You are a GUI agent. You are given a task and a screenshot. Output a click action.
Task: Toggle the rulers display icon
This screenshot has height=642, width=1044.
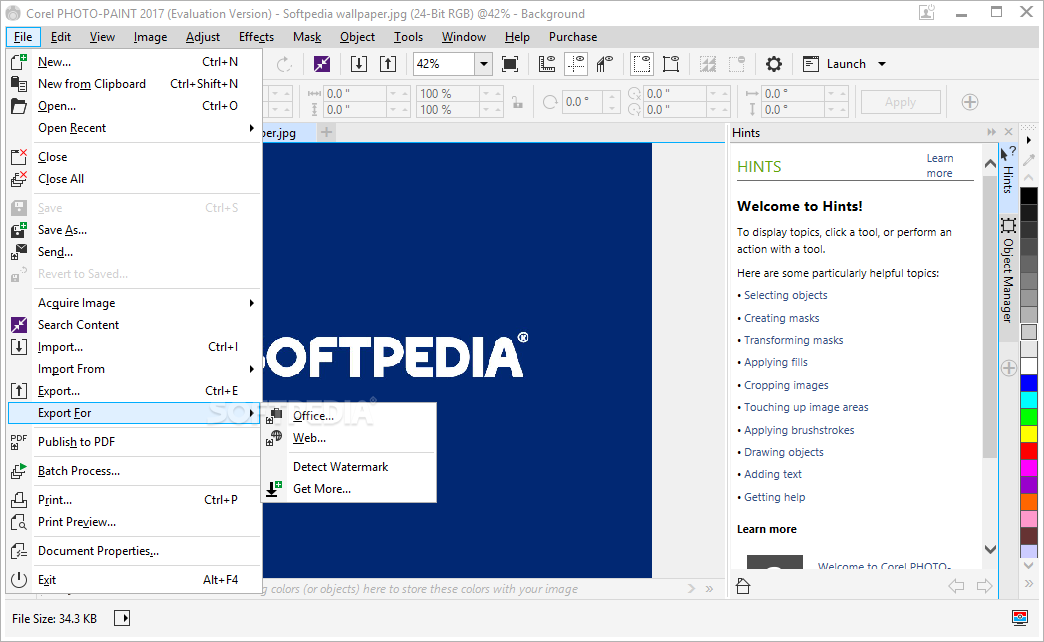click(x=547, y=64)
